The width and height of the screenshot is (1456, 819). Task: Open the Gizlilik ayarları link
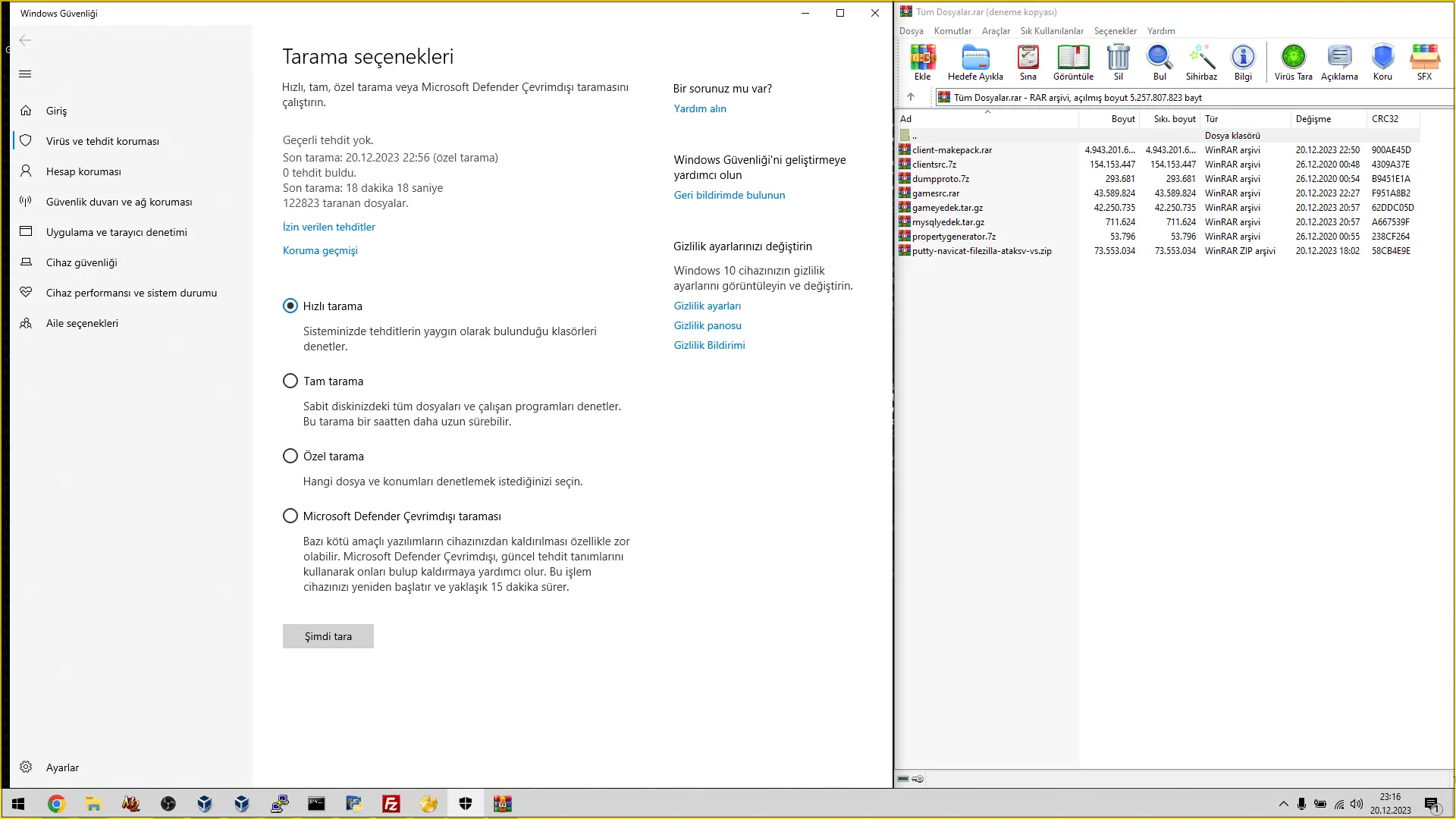pos(708,306)
